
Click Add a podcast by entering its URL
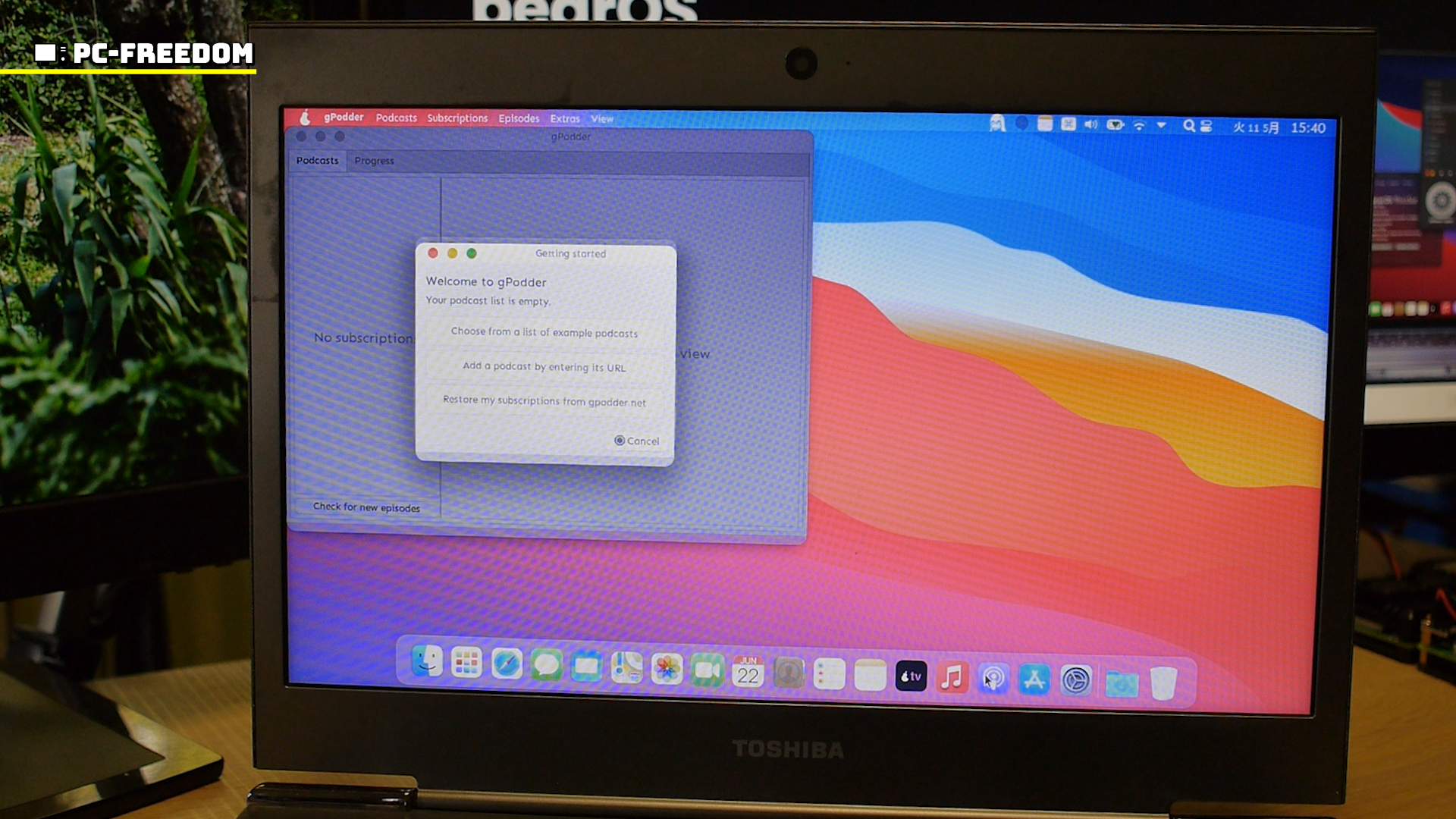click(544, 367)
